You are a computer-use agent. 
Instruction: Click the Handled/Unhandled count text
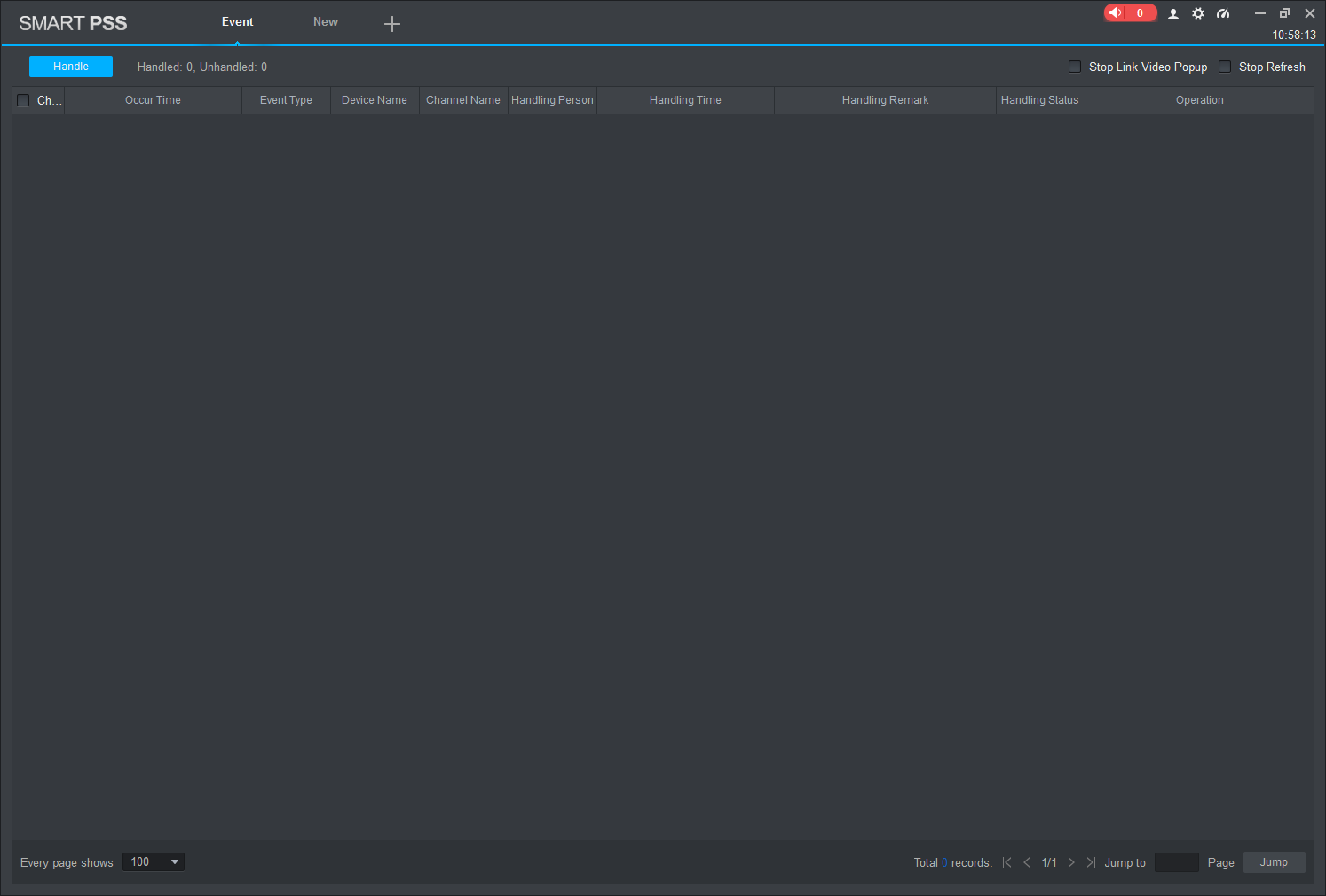202,67
